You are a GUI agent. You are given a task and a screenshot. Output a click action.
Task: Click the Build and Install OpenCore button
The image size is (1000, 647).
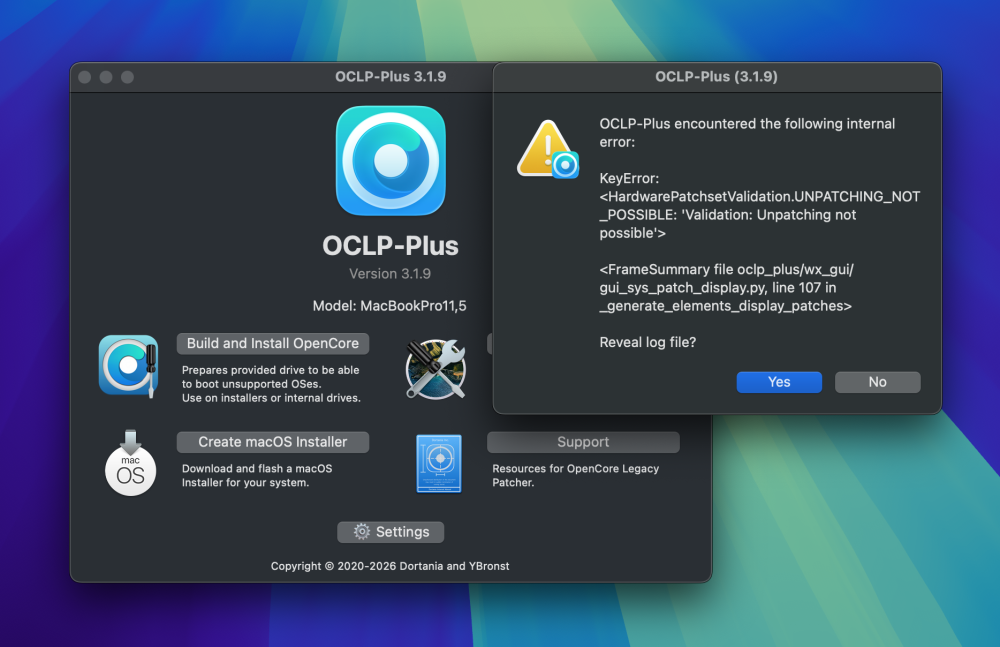point(273,343)
